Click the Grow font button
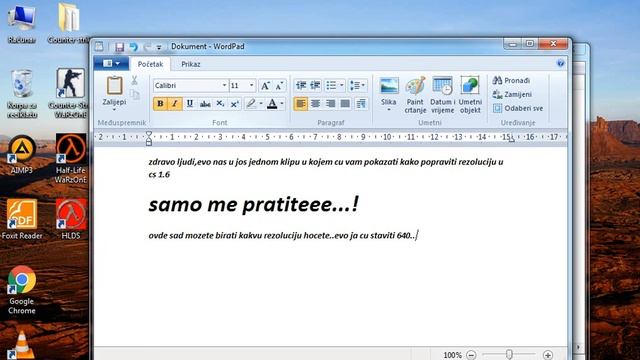Viewport: 640px width, 360px height. click(265, 86)
